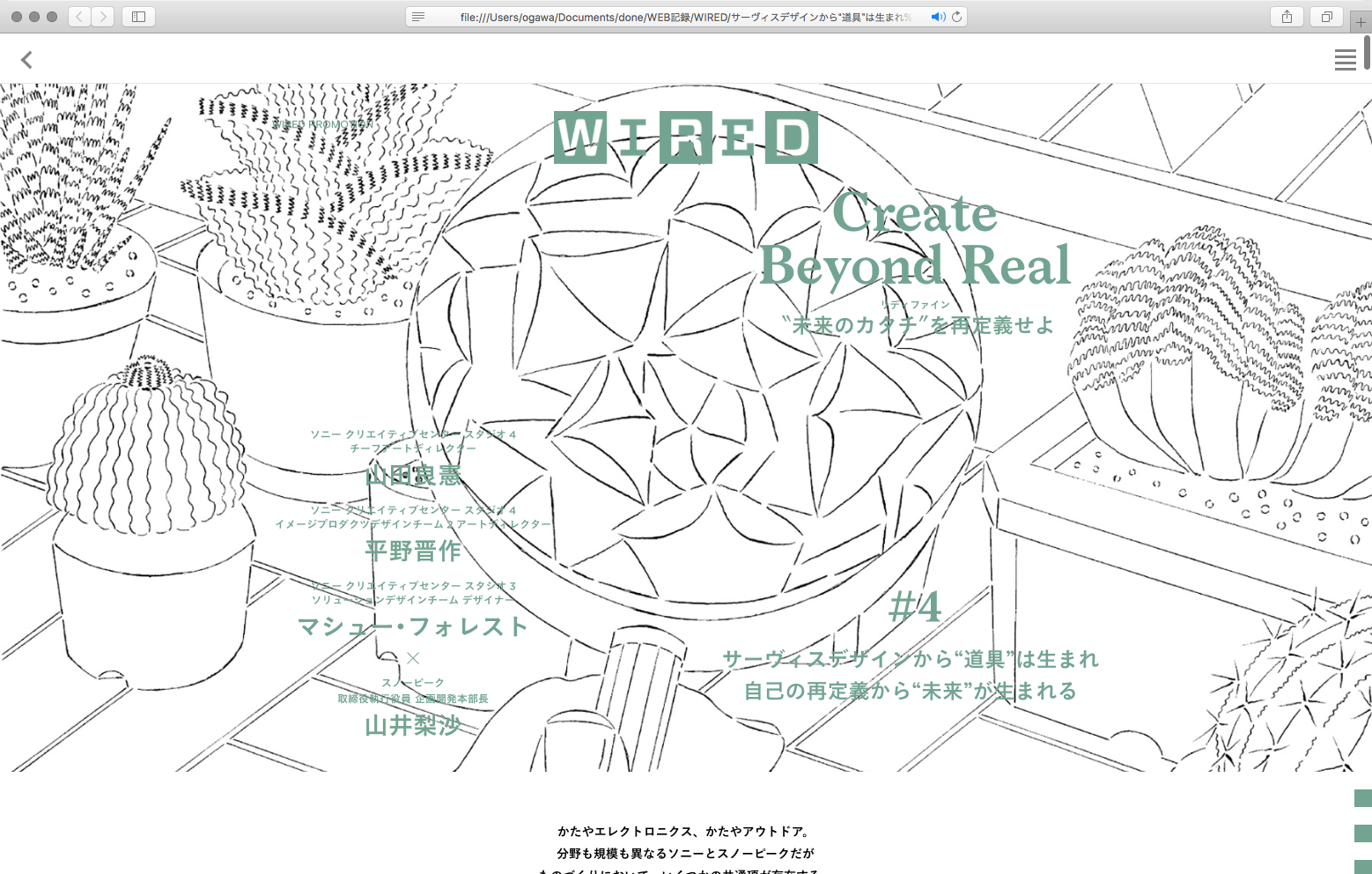Viewport: 1372px width, 874px height.
Task: Click the title line サーヴィスデザインから道具は生まれ
Action: coord(911,659)
